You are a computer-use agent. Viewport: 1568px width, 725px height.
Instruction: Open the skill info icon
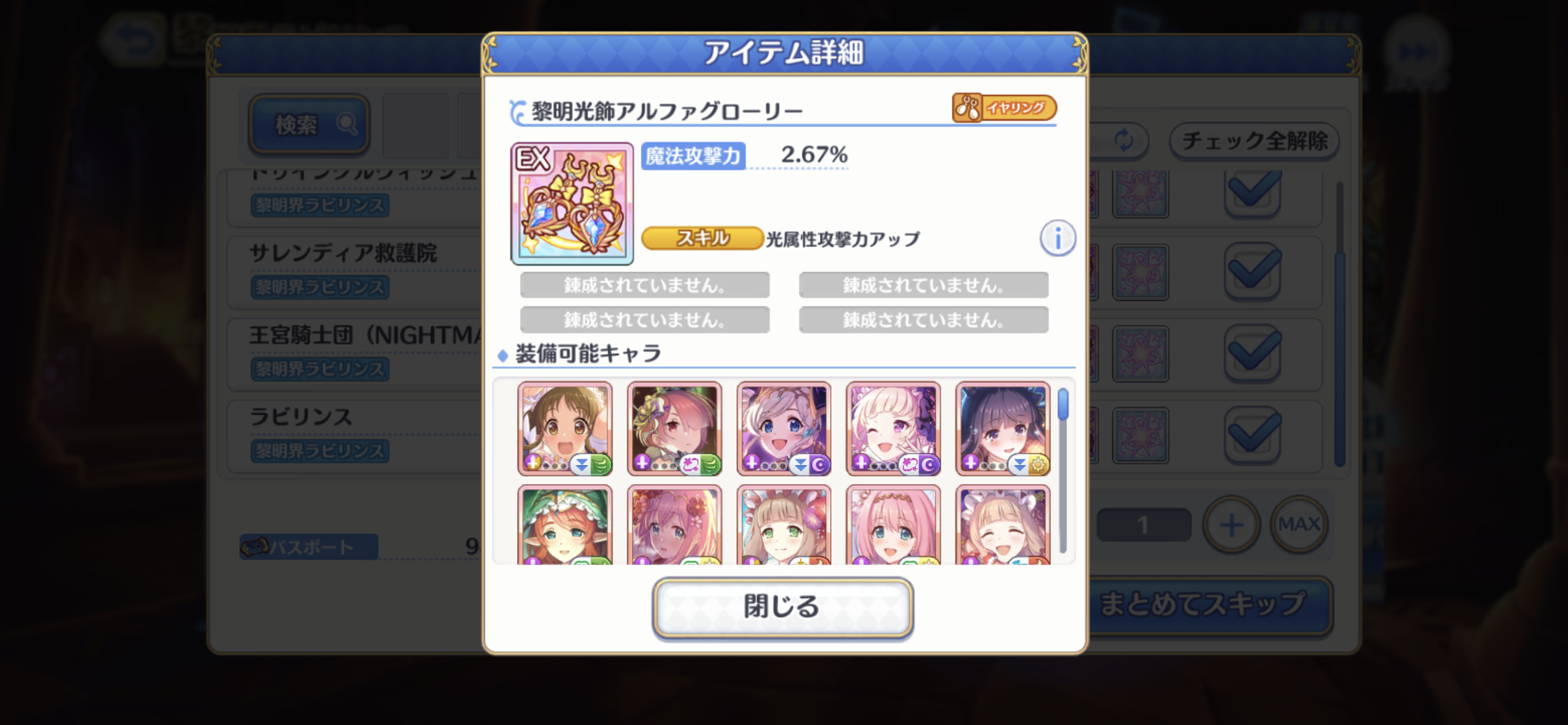pyautogui.click(x=1058, y=238)
